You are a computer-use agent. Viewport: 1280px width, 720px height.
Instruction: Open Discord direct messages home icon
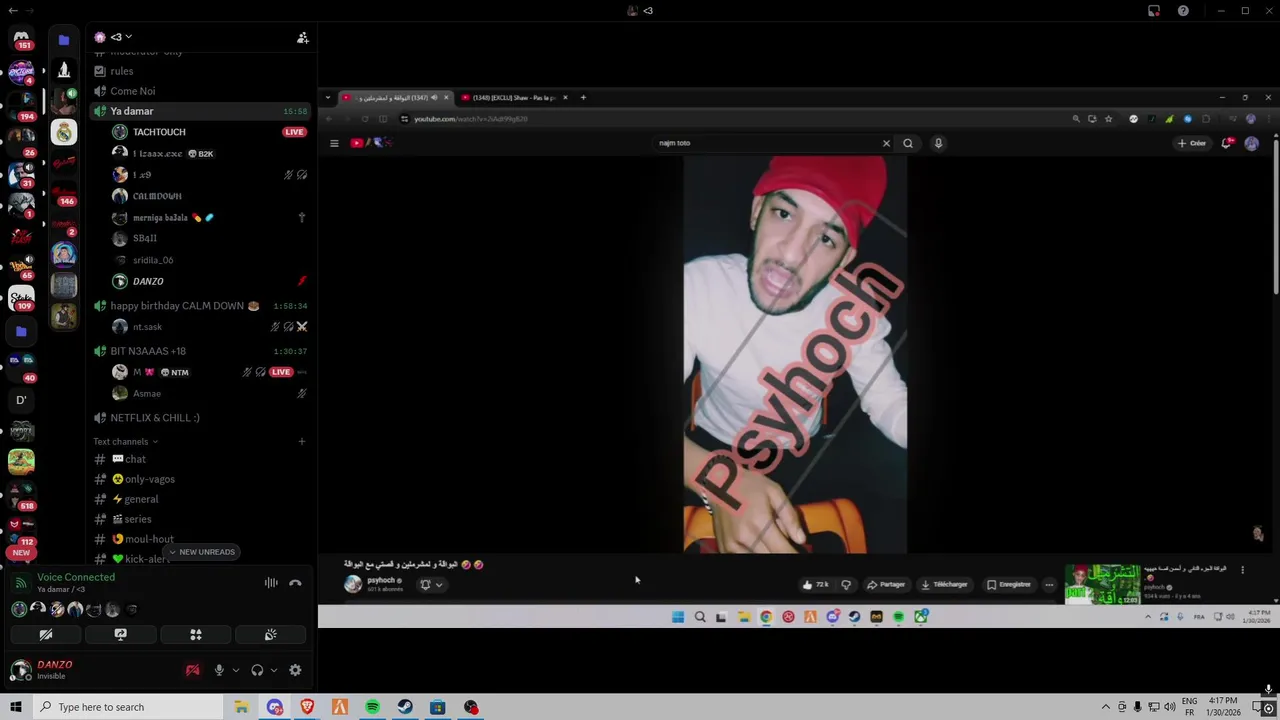coord(21,38)
